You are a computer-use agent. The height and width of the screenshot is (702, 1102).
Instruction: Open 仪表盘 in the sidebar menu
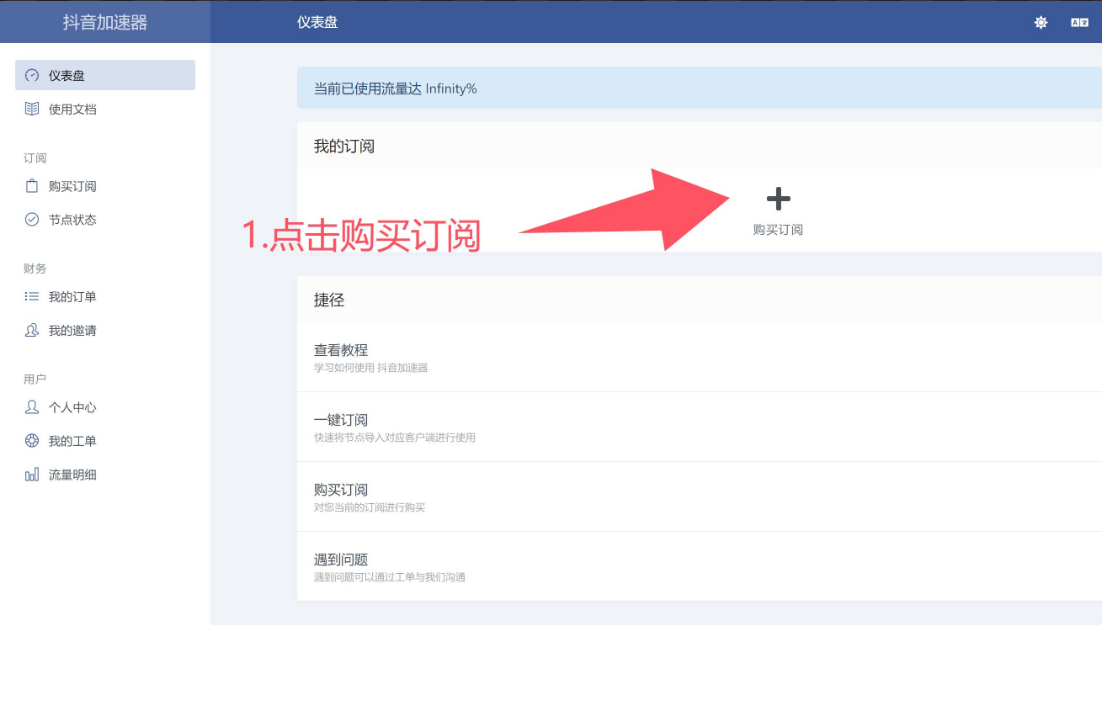[x=105, y=75]
